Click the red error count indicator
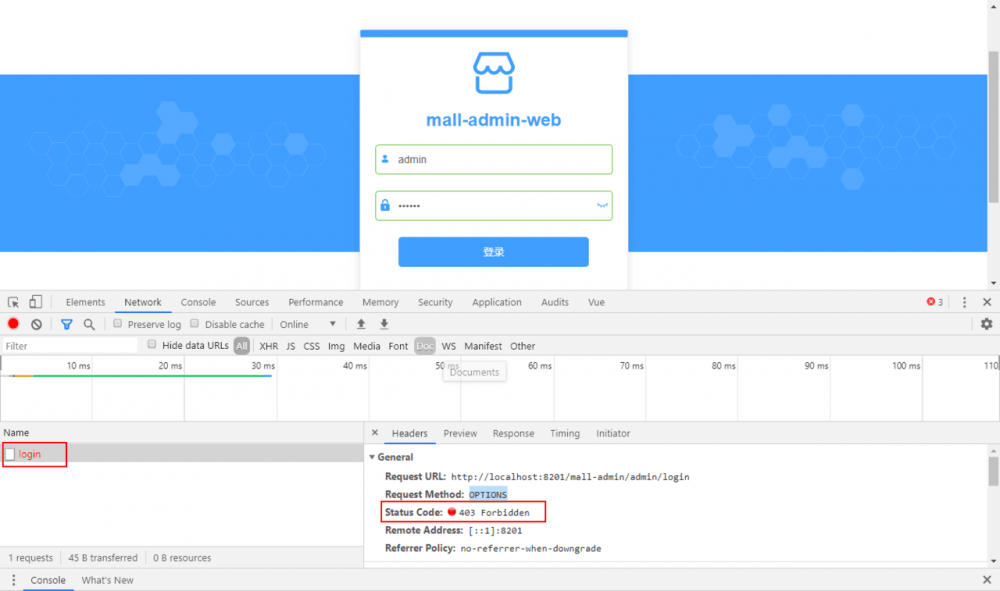Screen dimensions: 1000x591 935,302
